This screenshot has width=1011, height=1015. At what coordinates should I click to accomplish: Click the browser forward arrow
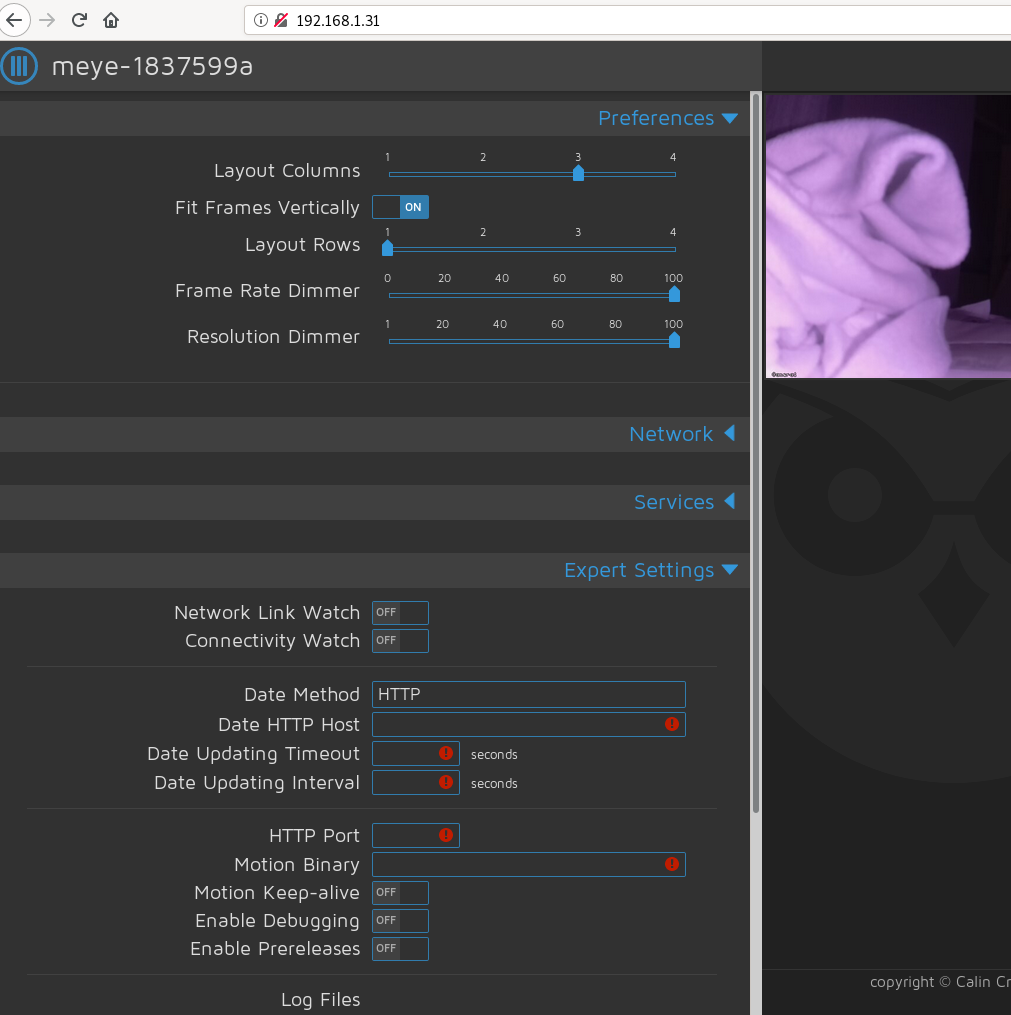coord(47,21)
